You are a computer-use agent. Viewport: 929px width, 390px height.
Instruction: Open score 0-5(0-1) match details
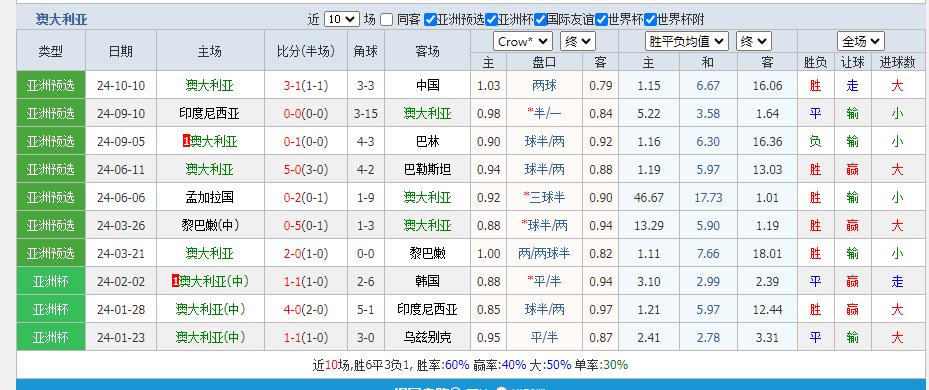click(x=305, y=225)
